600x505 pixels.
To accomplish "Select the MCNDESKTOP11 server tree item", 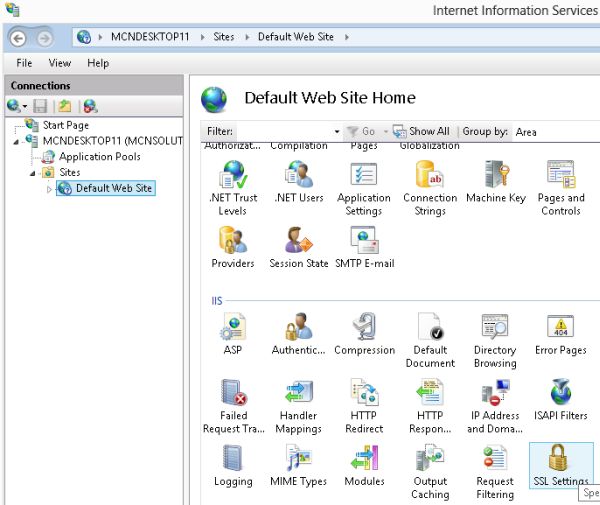I will tap(113, 141).
